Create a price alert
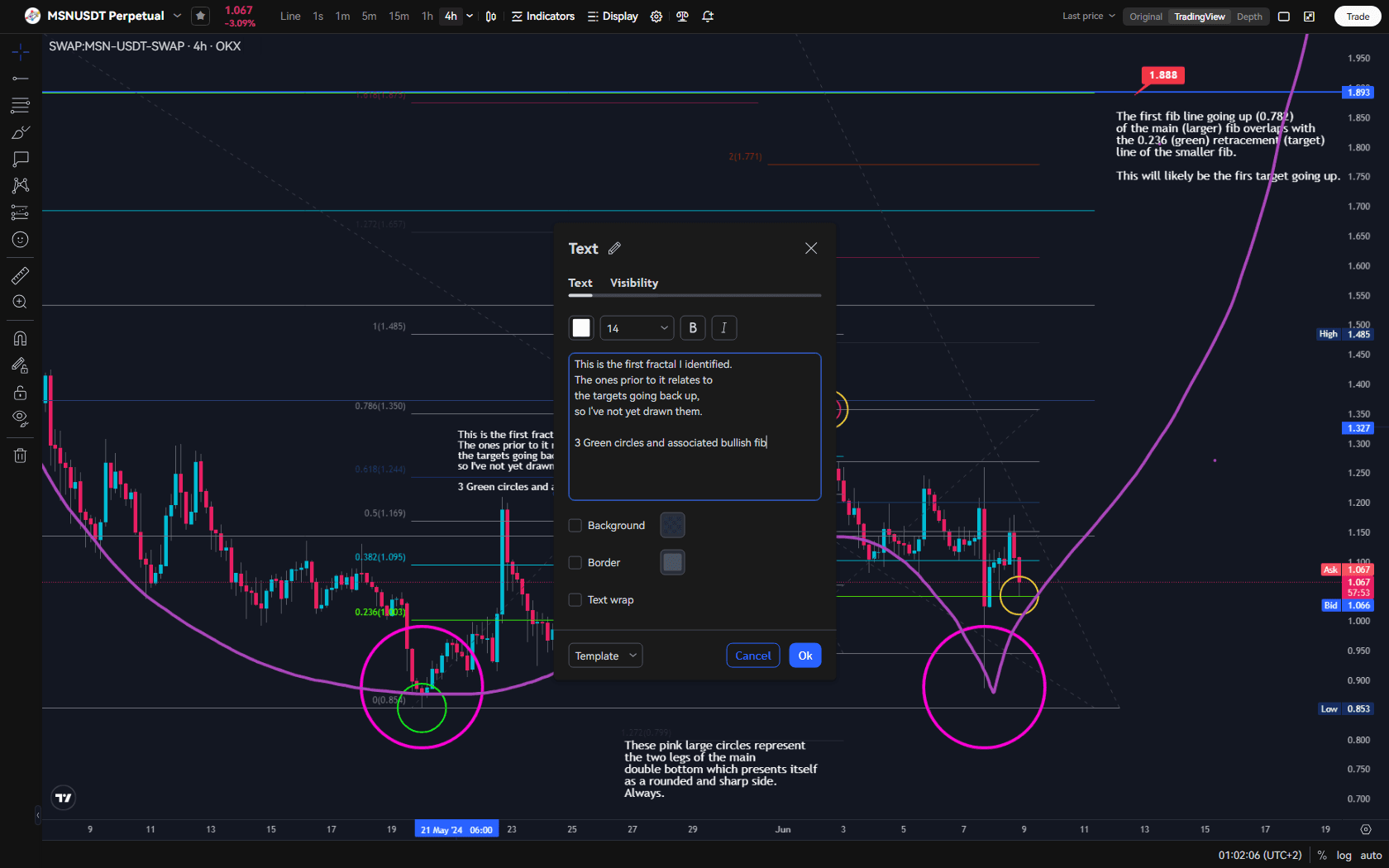 coord(708,17)
